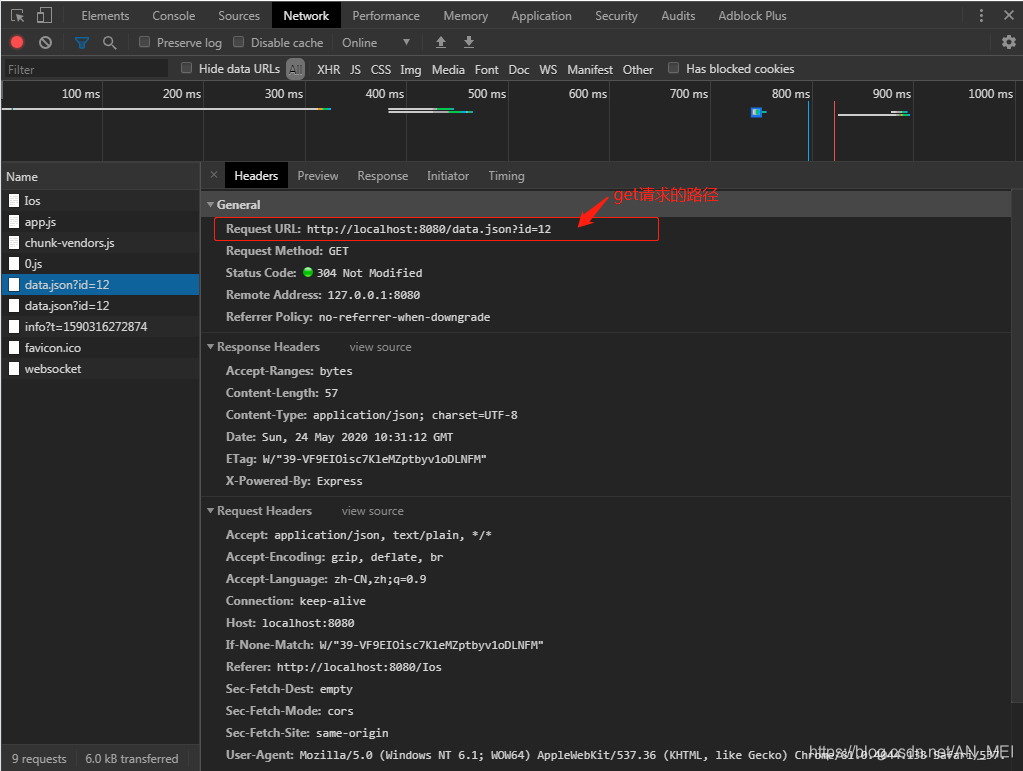Show the Timing detail tab
Image resolution: width=1023 pixels, height=771 pixels.
pyautogui.click(x=506, y=175)
